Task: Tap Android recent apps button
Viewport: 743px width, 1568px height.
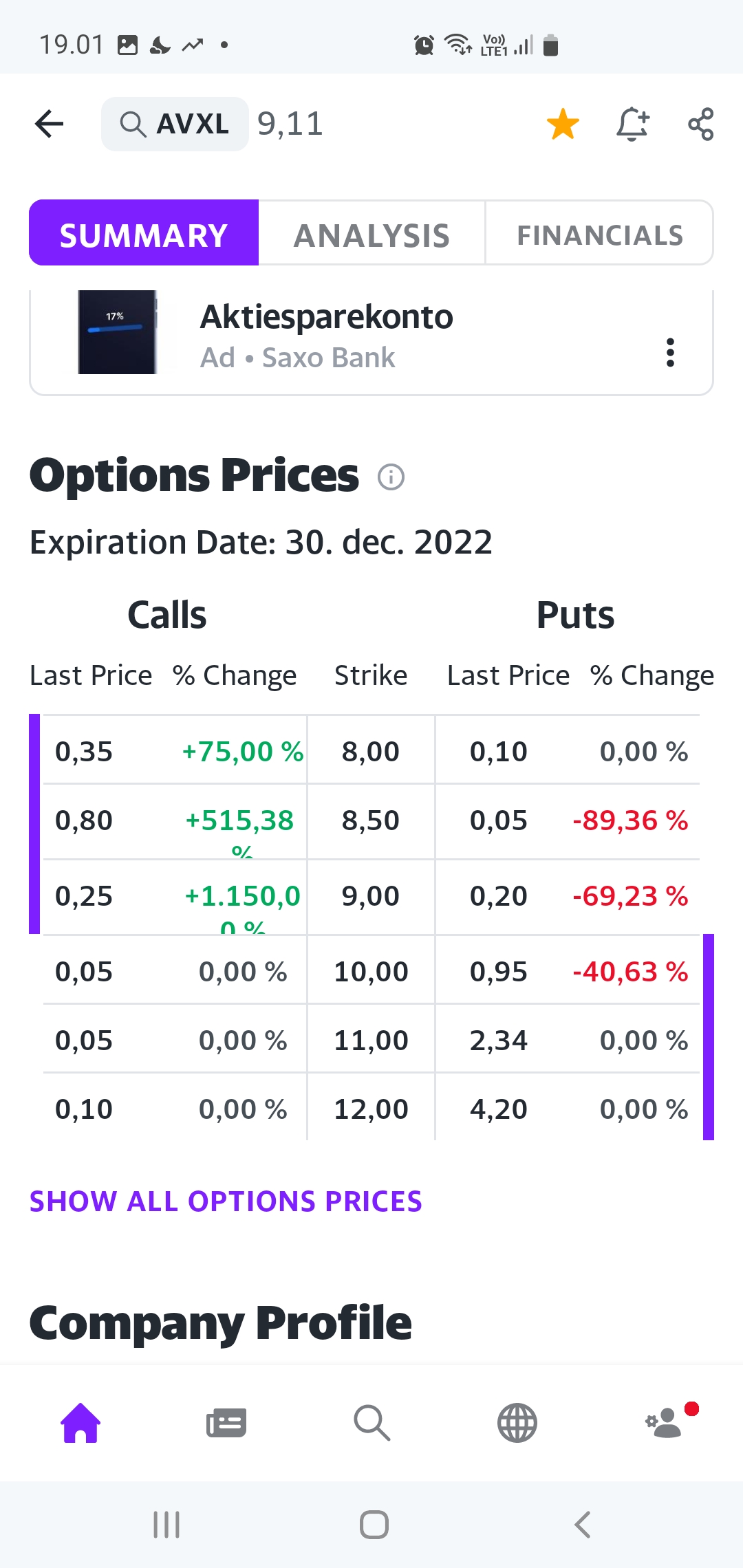Action: [166, 1524]
